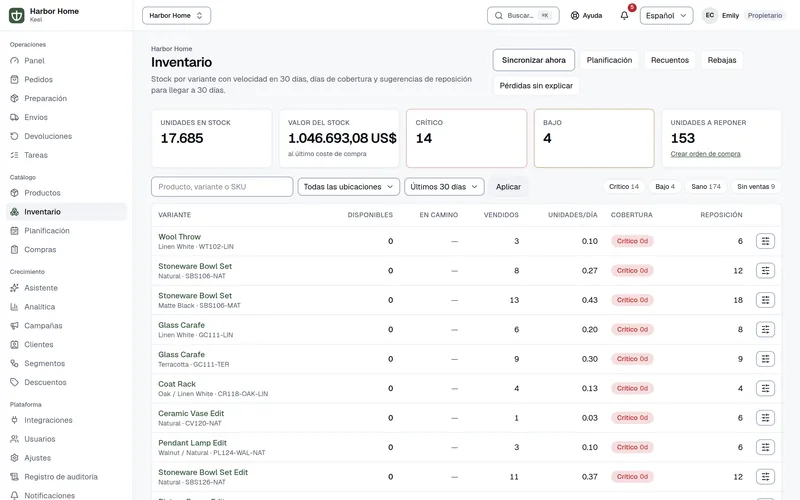Open notifications bell in top bar
Image resolution: width=800 pixels, height=500 pixels.
pos(624,15)
